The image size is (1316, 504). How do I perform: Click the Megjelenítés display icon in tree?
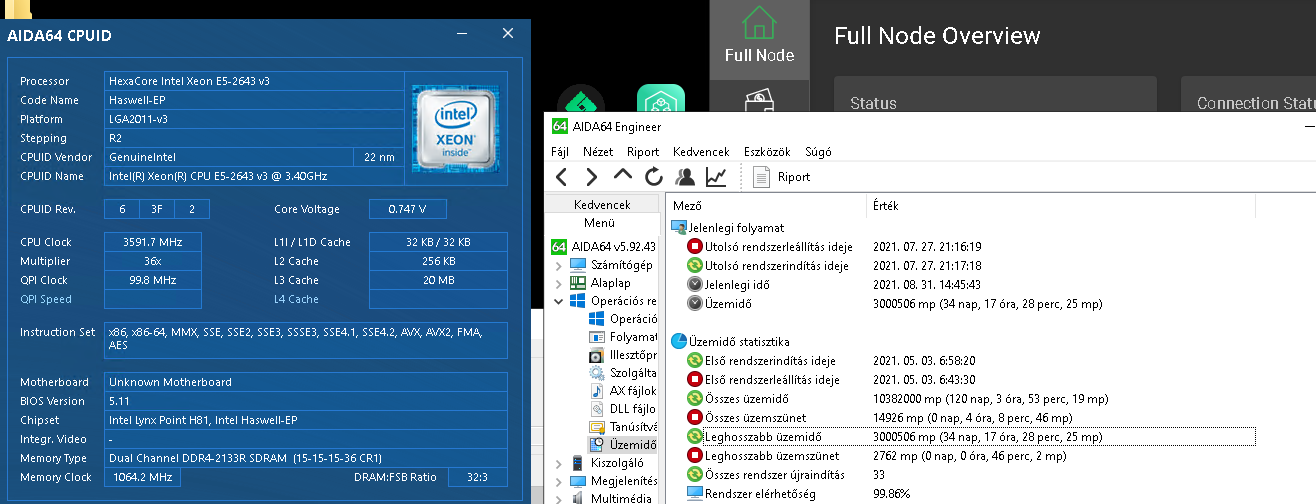(578, 481)
